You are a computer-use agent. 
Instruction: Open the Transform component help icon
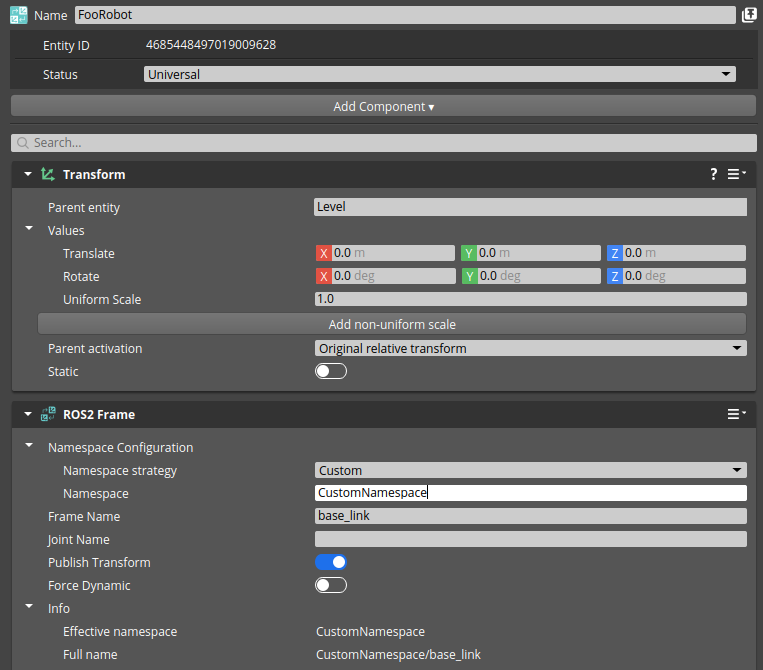coord(713,174)
